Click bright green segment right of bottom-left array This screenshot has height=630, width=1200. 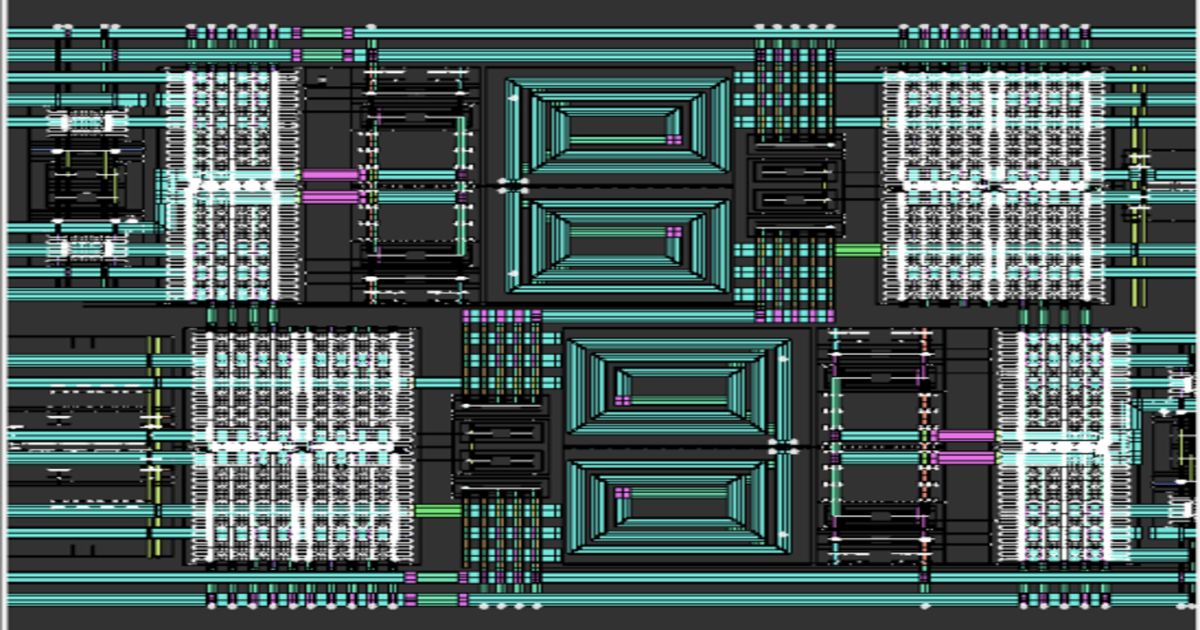[x=437, y=511]
